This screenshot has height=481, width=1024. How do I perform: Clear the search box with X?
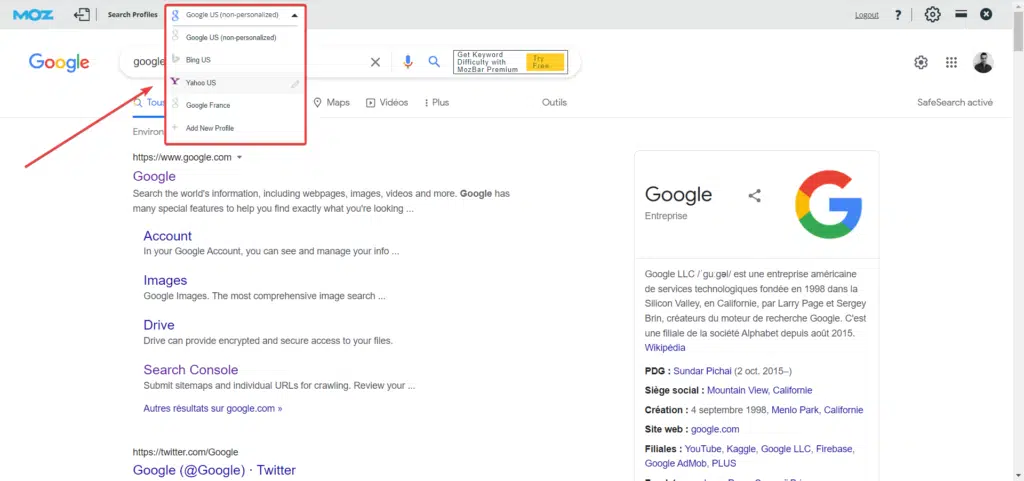click(376, 62)
